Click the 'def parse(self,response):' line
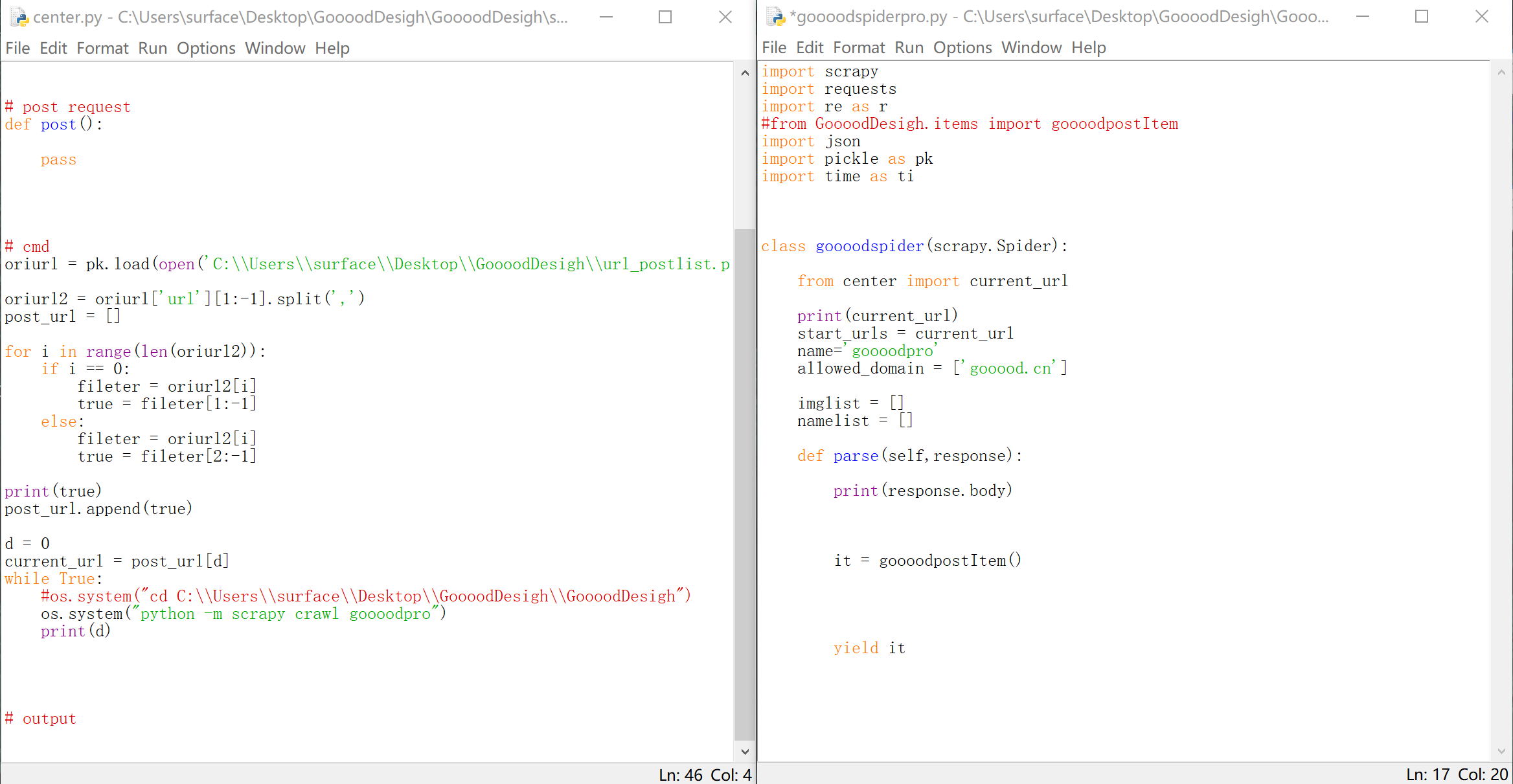Image resolution: width=1513 pixels, height=784 pixels. (x=910, y=456)
